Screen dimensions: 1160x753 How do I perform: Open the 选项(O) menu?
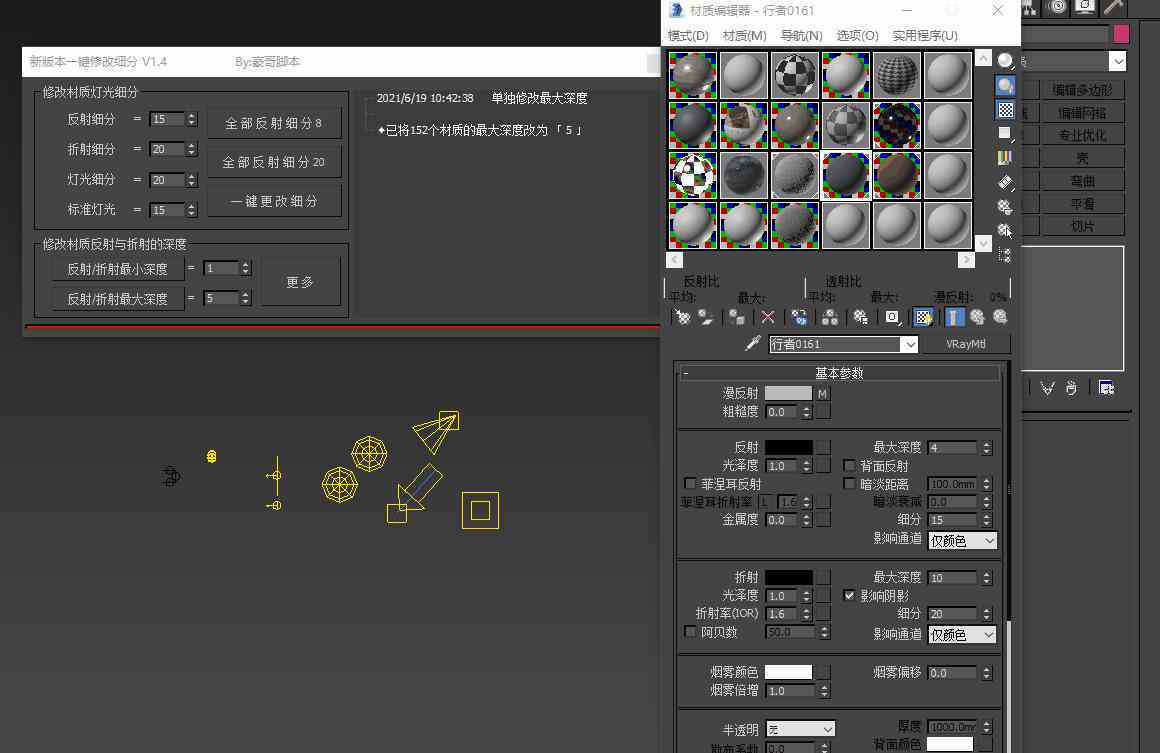857,36
